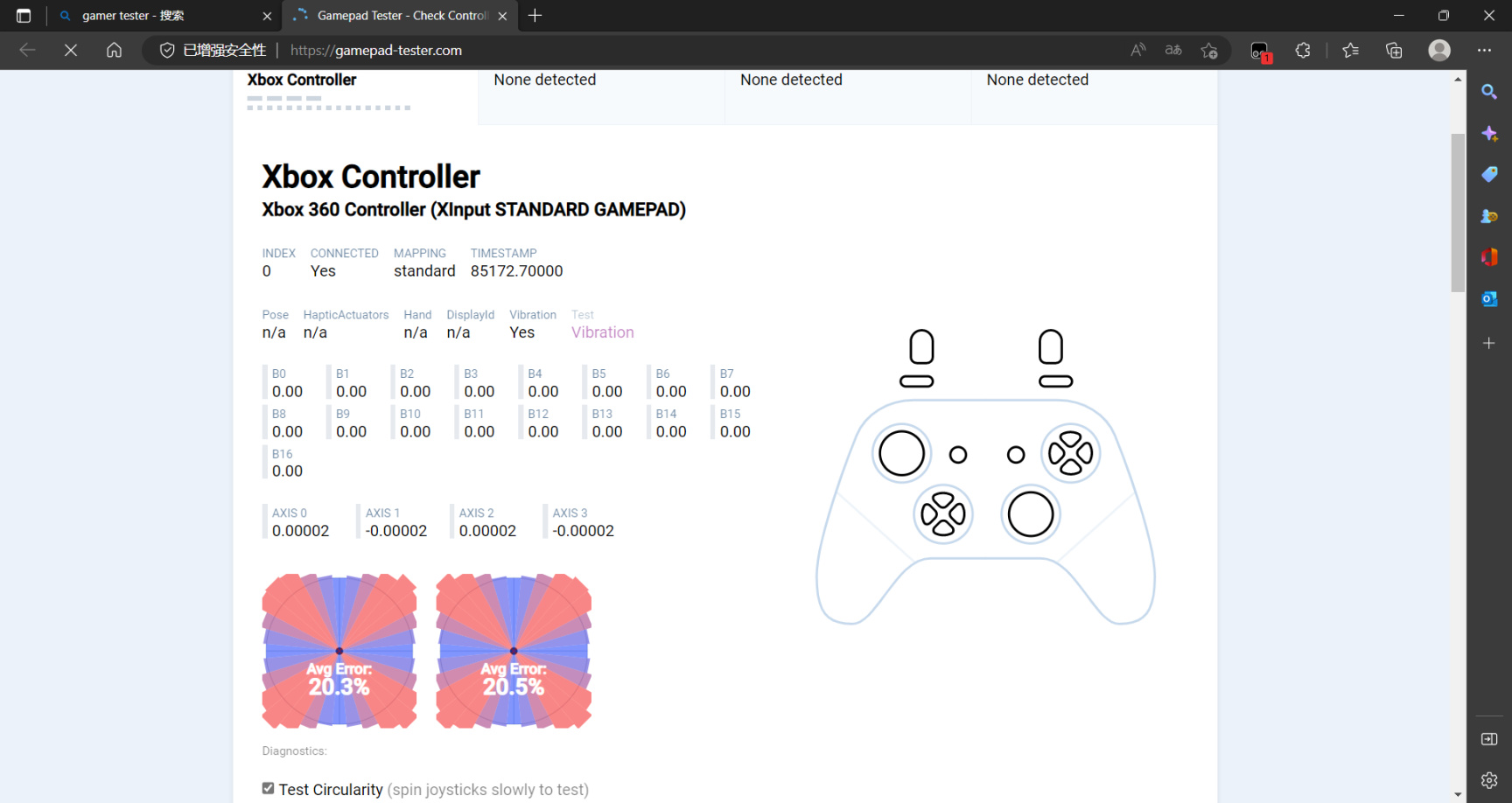Screen dimensions: 1512x803
Task: Open the translate page icon
Action: pos(1173,51)
